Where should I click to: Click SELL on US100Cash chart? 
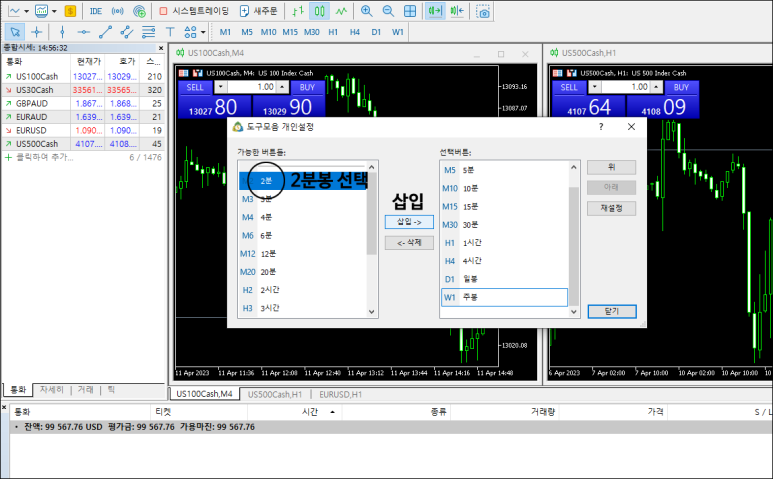pos(195,87)
